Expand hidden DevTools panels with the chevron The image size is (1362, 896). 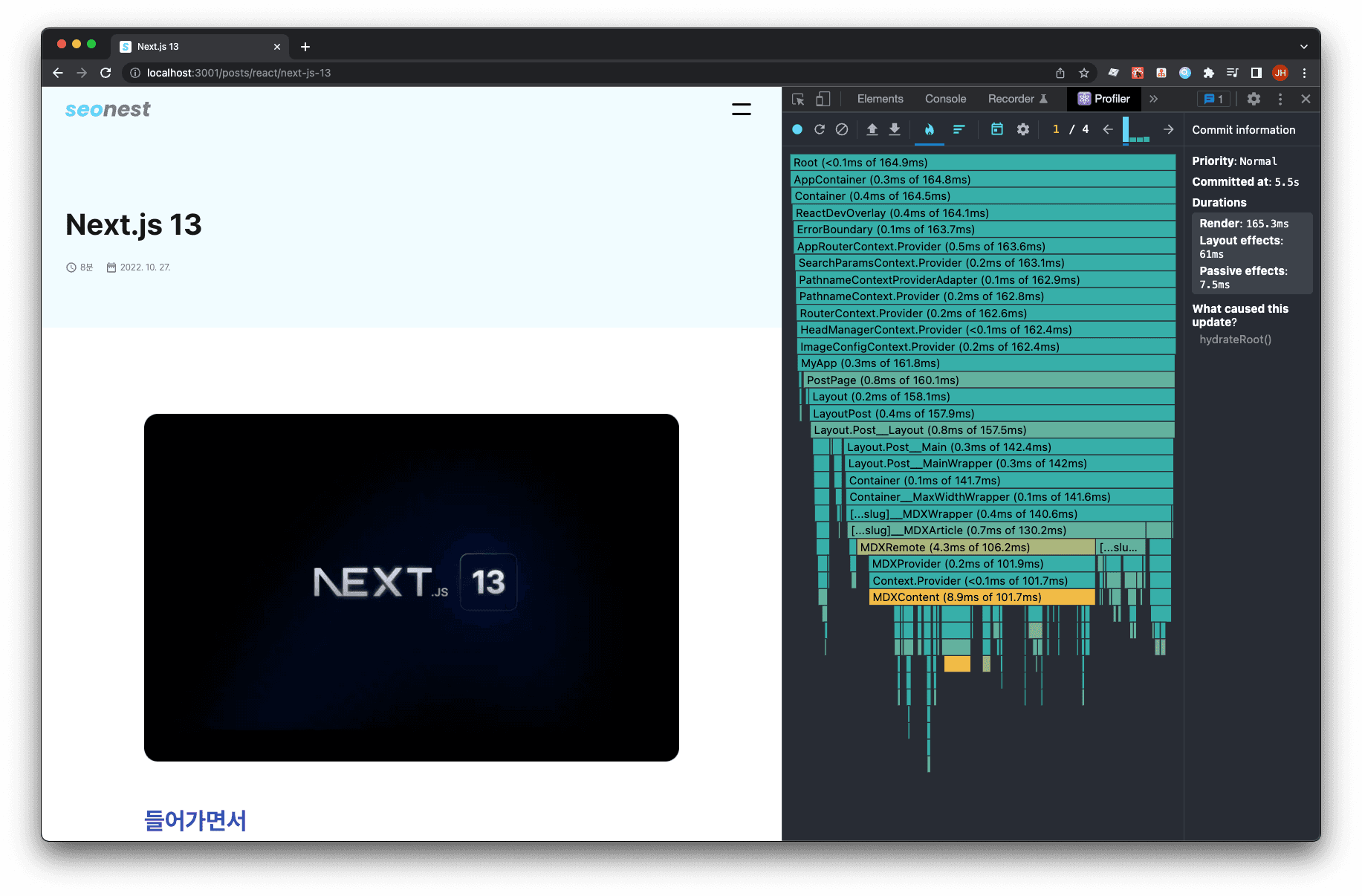tap(1154, 99)
